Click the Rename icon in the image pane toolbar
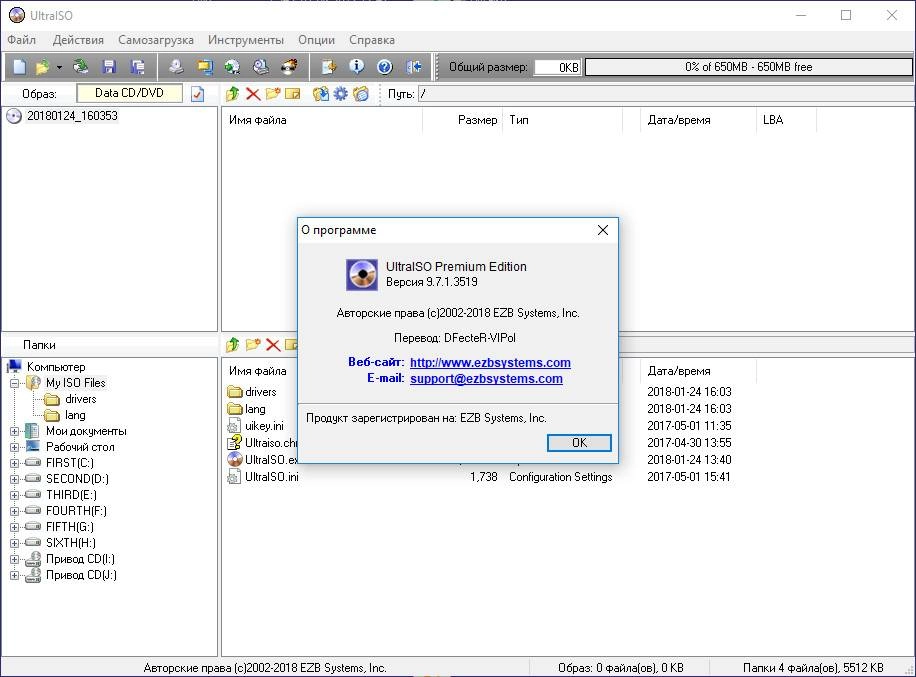This screenshot has width=916, height=677. pyautogui.click(x=293, y=93)
